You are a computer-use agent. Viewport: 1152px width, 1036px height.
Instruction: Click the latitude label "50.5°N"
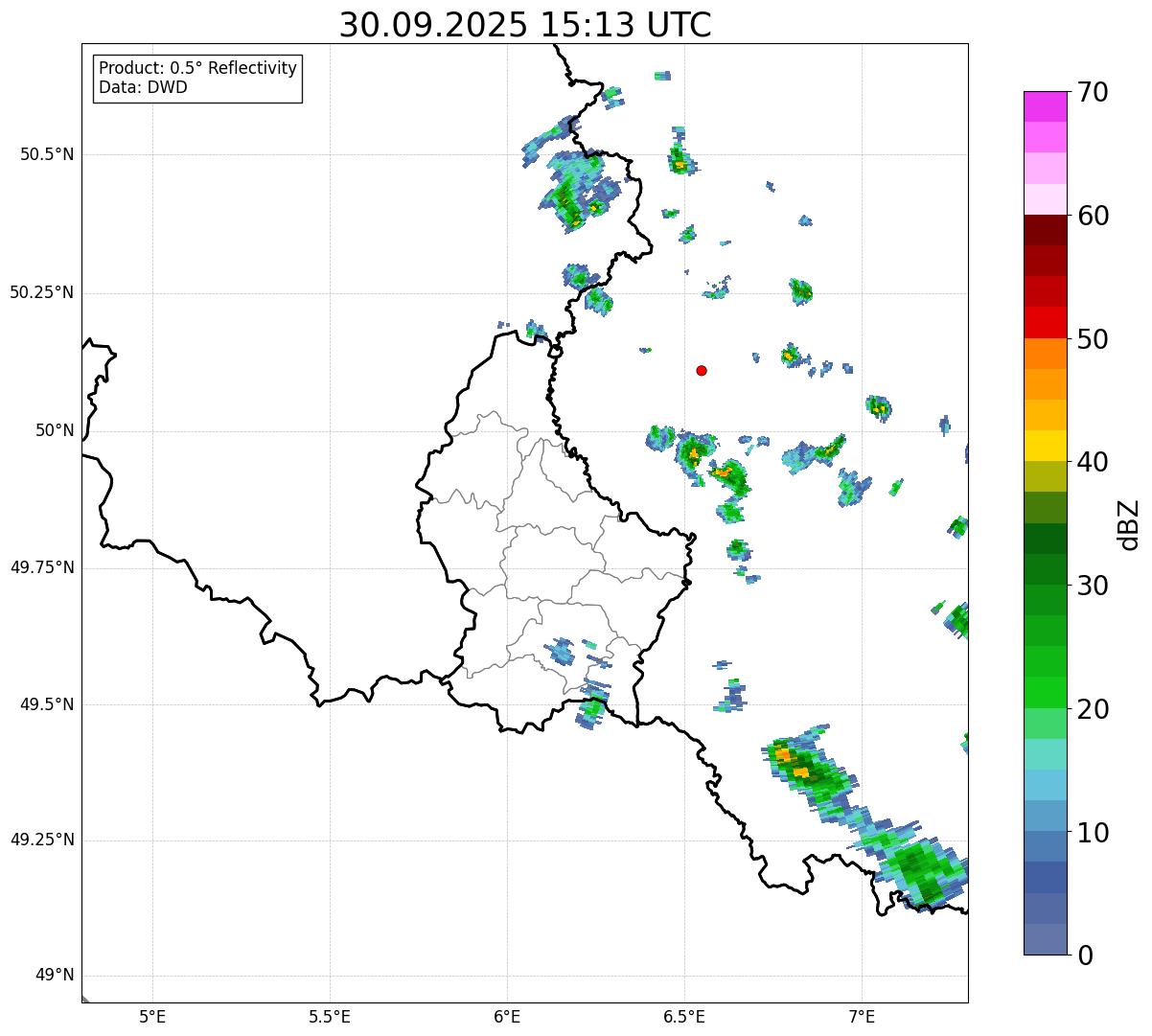47,154
